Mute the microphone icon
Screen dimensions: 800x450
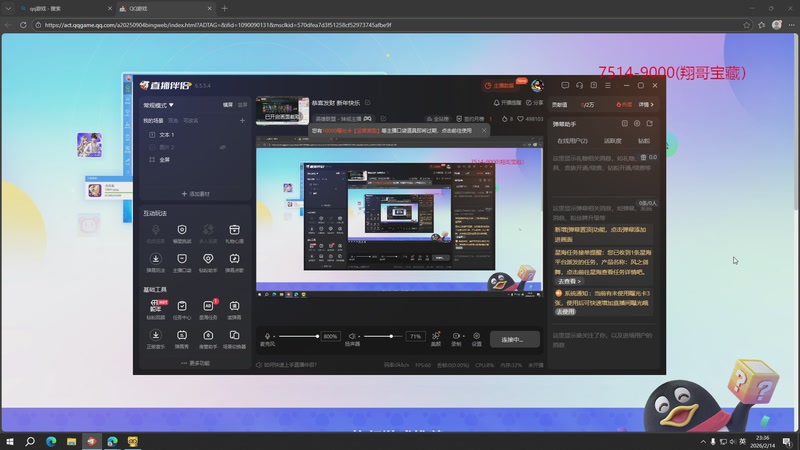[267, 336]
